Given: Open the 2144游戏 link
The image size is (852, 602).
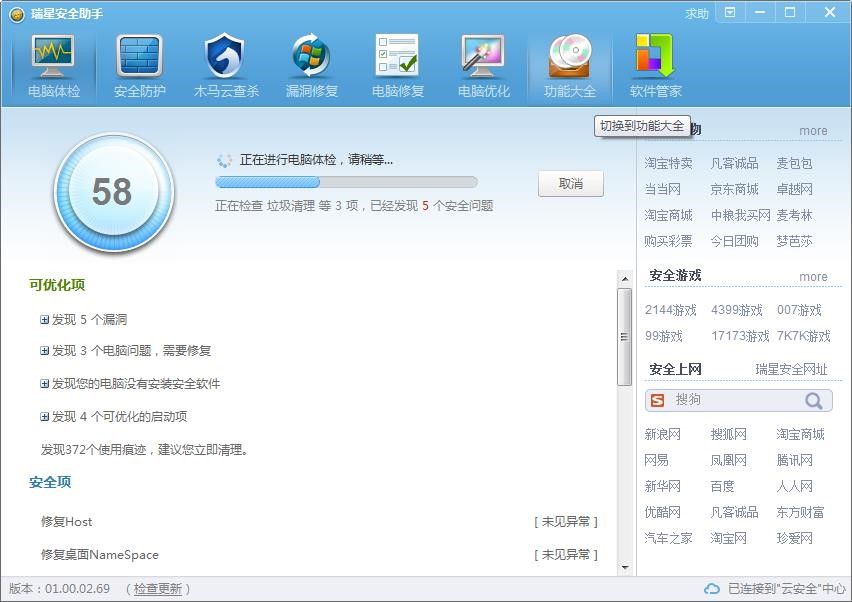Looking at the screenshot, I should 671,310.
